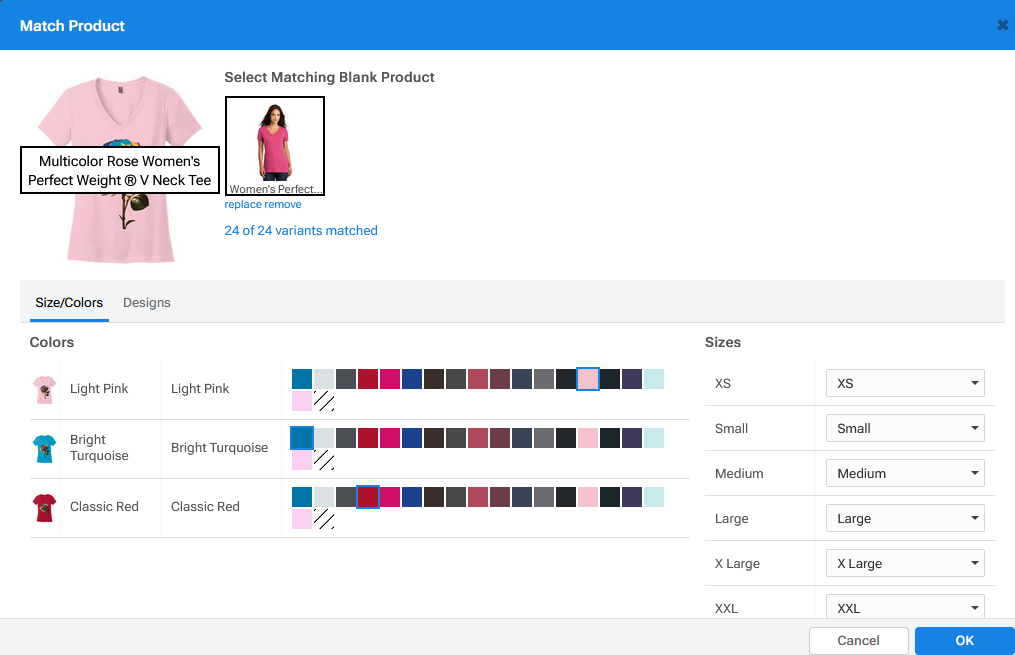This screenshot has height=655, width=1015.
Task: Choose the hot pink swatch in Bright Turquoise row
Action: (x=390, y=438)
